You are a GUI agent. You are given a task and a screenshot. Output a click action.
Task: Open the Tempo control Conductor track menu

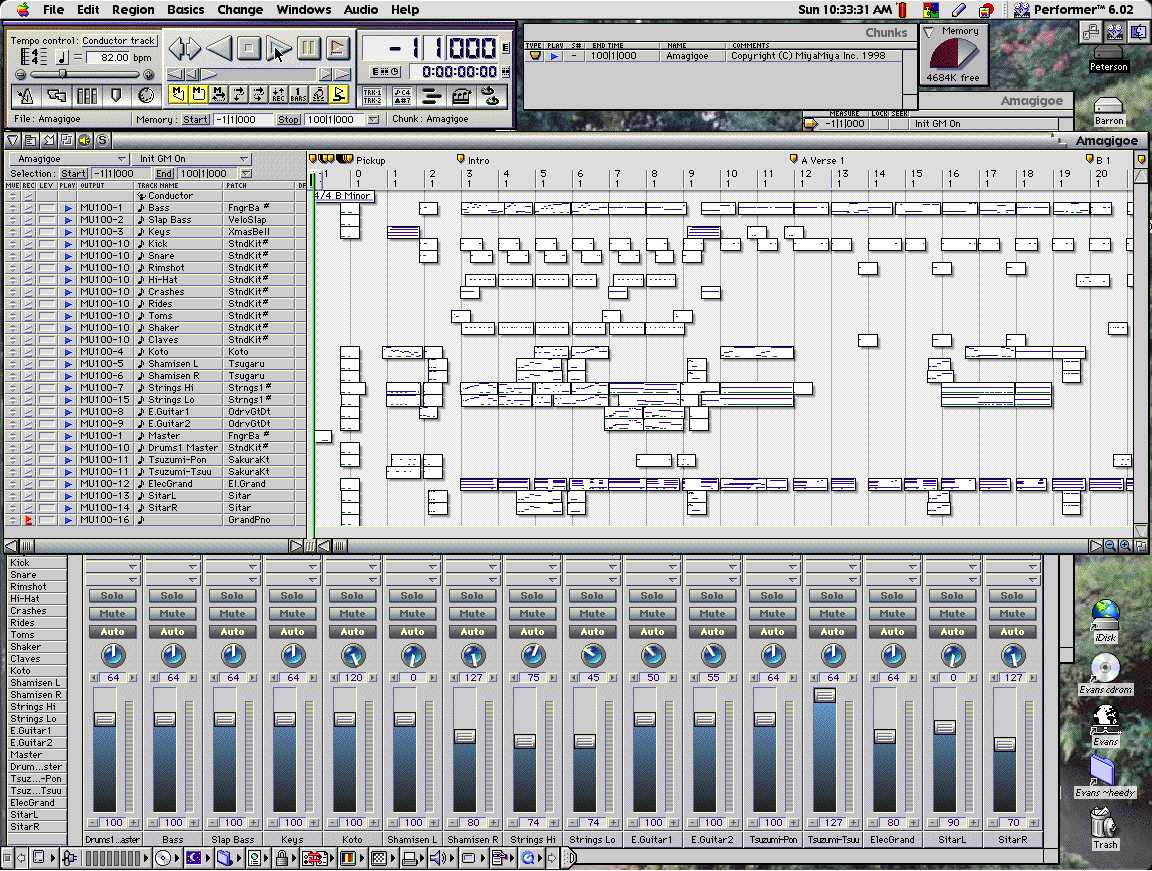click(x=118, y=40)
